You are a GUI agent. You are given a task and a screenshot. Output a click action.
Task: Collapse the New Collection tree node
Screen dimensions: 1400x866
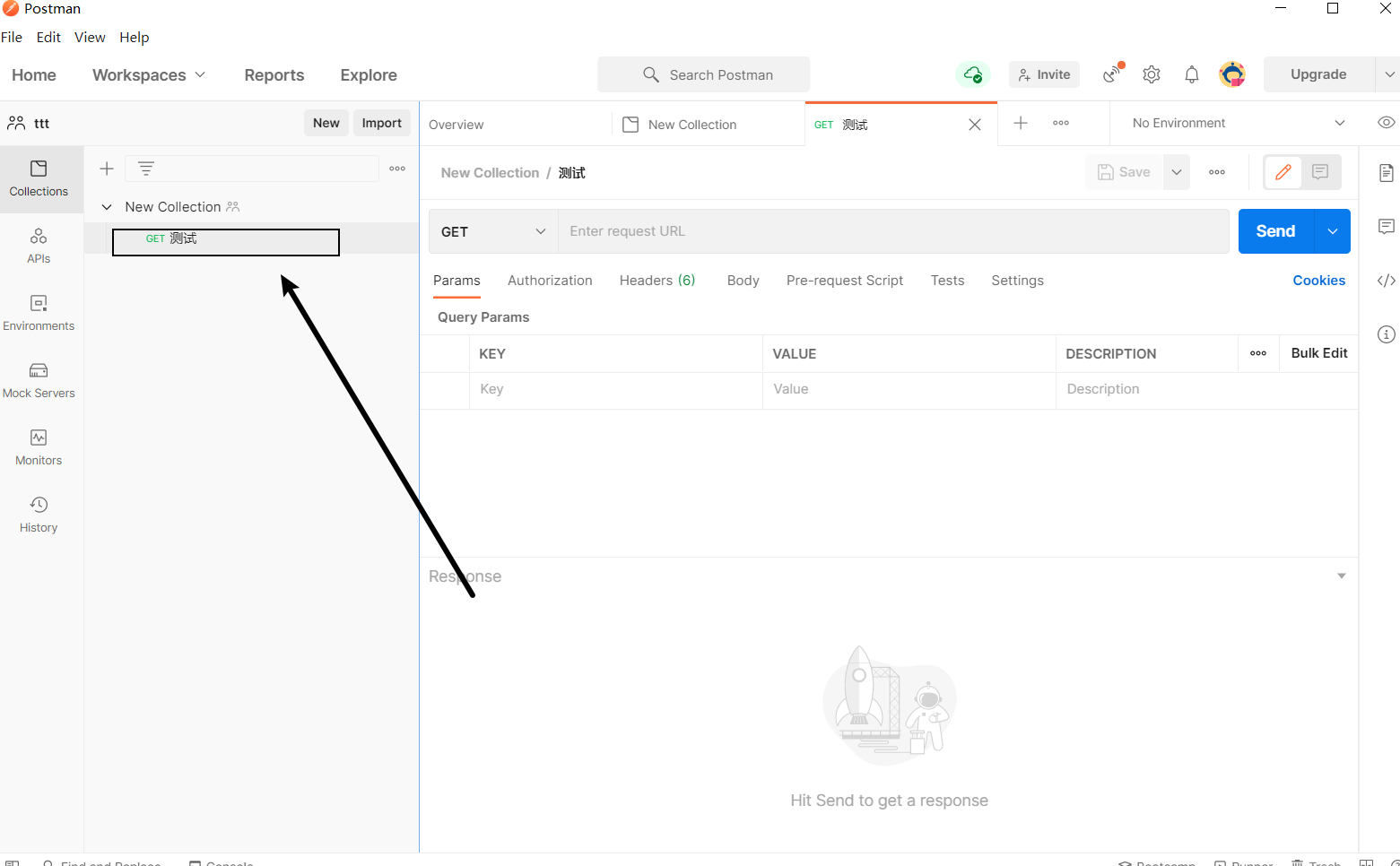(x=107, y=207)
